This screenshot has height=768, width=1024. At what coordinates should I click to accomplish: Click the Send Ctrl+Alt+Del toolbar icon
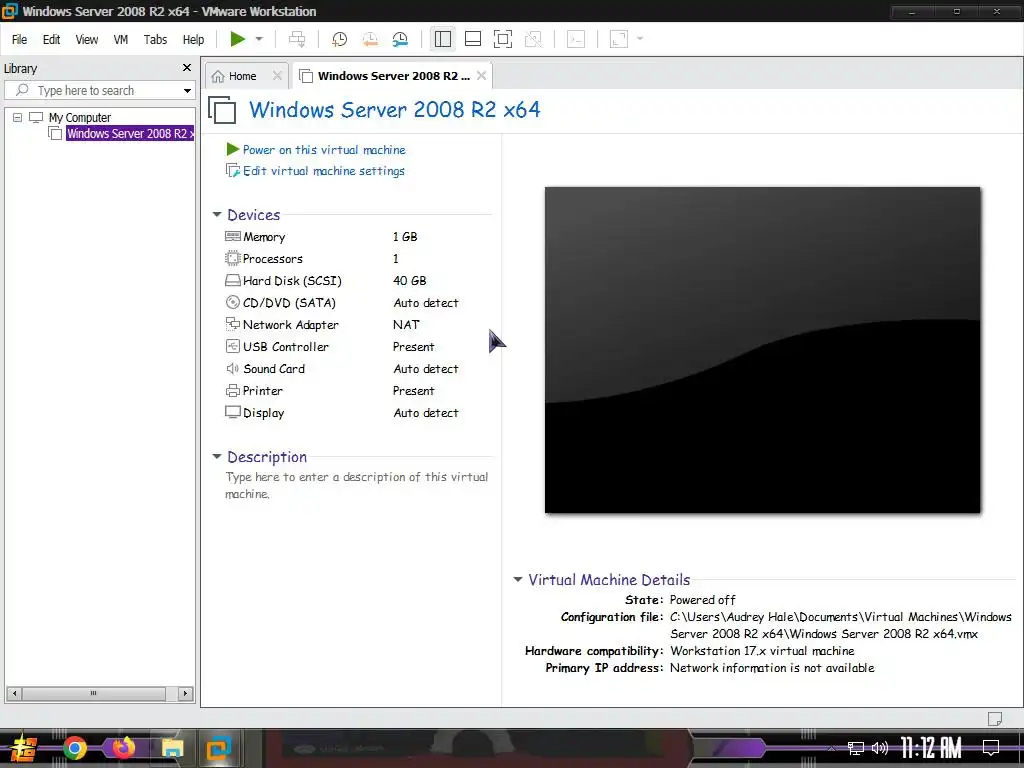click(x=297, y=39)
